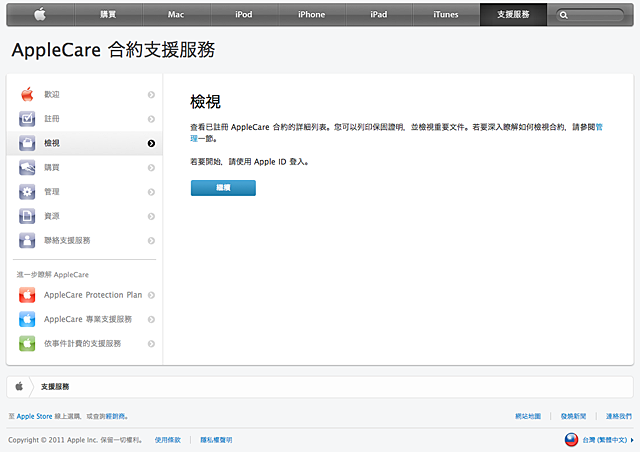Select the 檢視 sidebar entry
Viewport: 640px width, 452px height.
[x=84, y=143]
